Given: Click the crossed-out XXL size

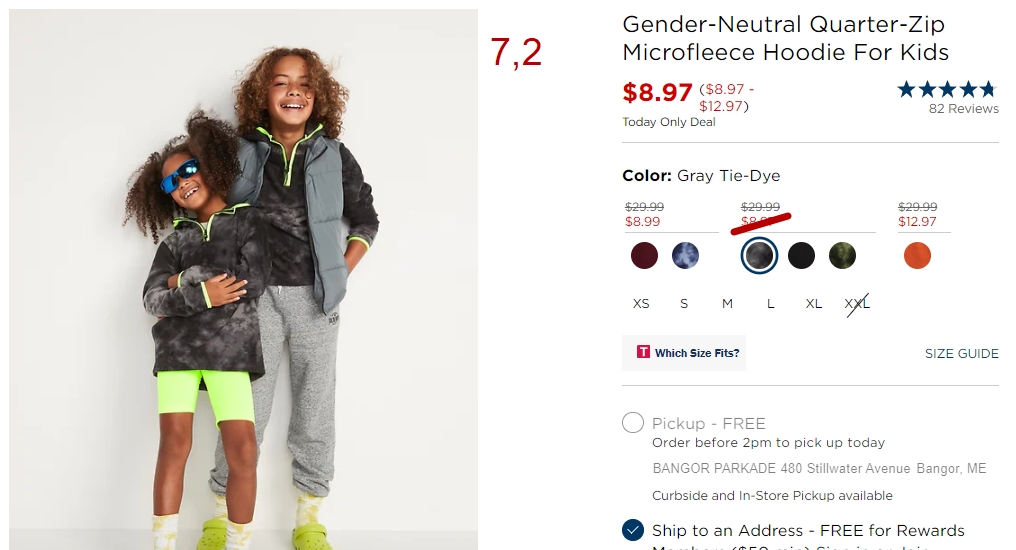Looking at the screenshot, I should tap(857, 304).
